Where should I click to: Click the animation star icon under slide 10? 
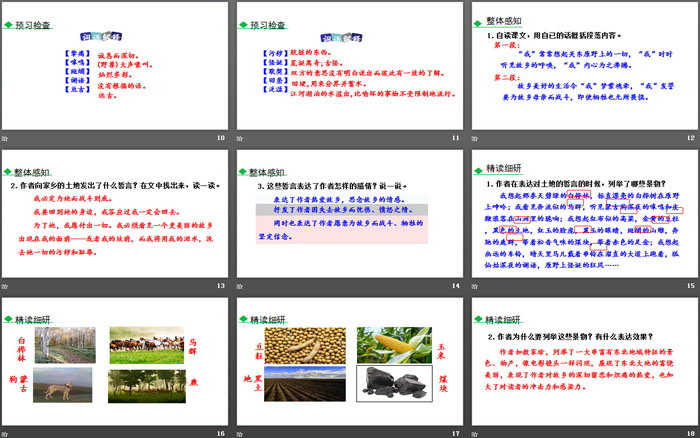[x=6, y=138]
